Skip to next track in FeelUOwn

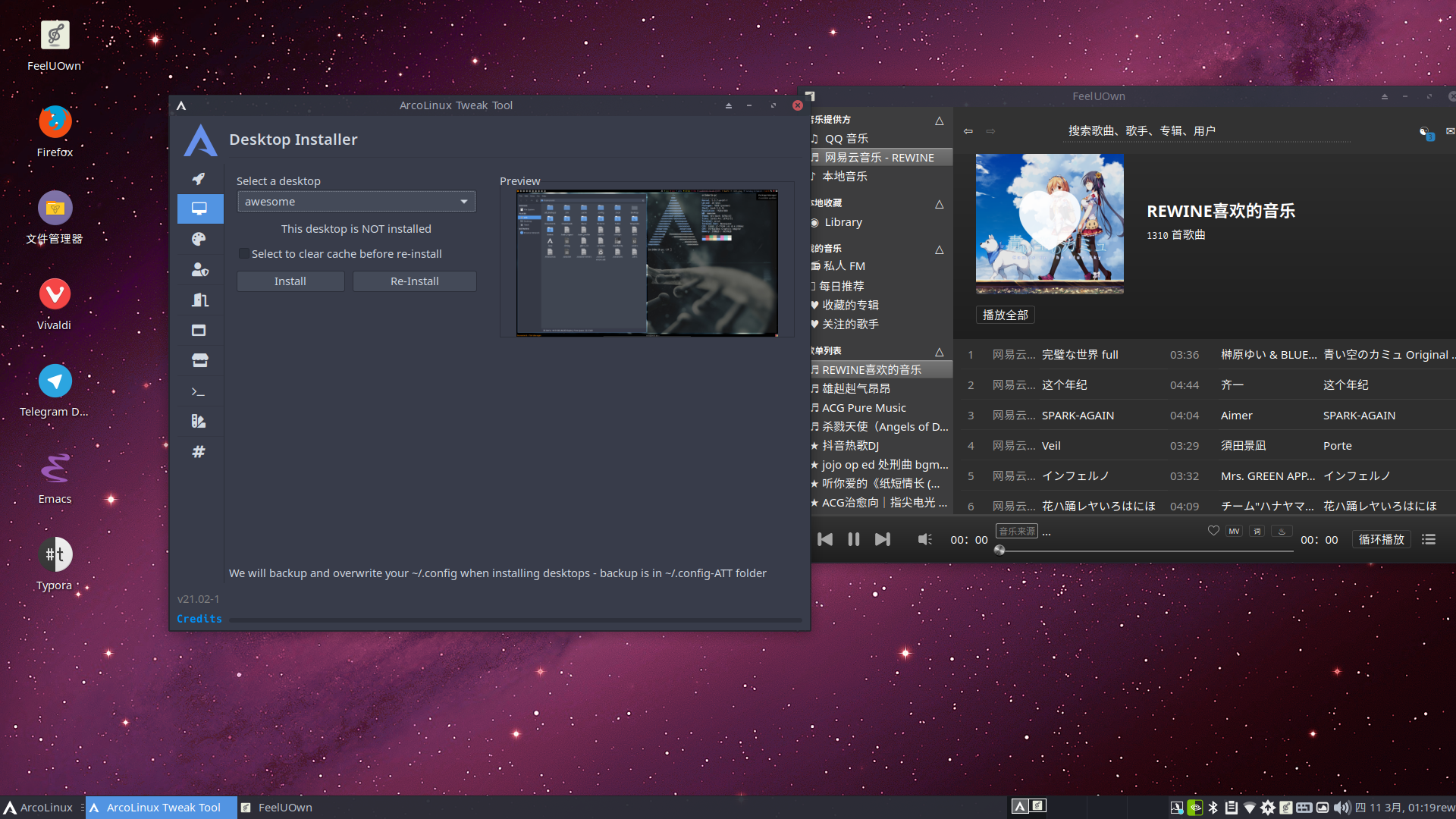point(883,539)
